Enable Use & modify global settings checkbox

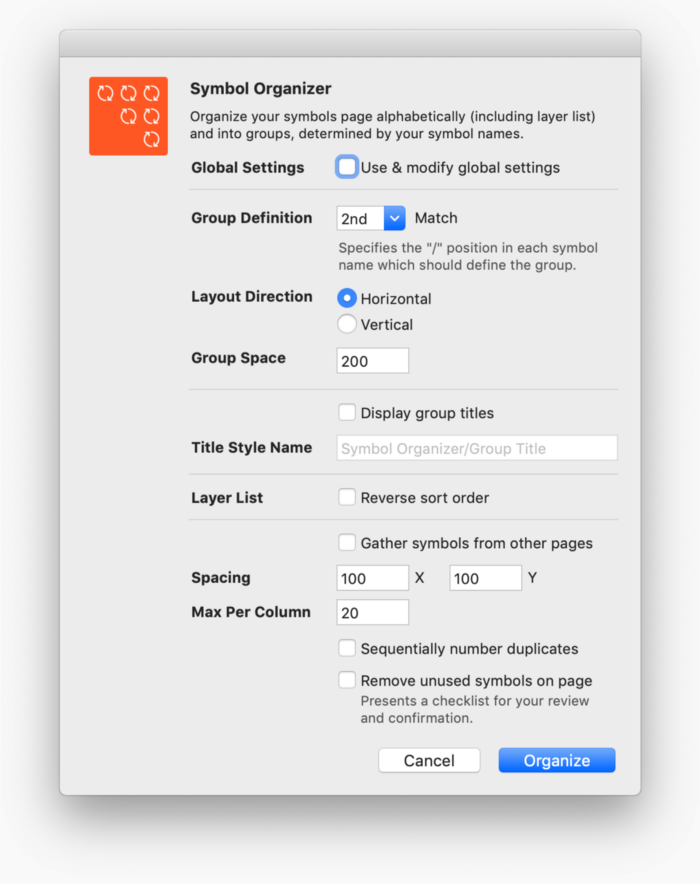tap(347, 167)
